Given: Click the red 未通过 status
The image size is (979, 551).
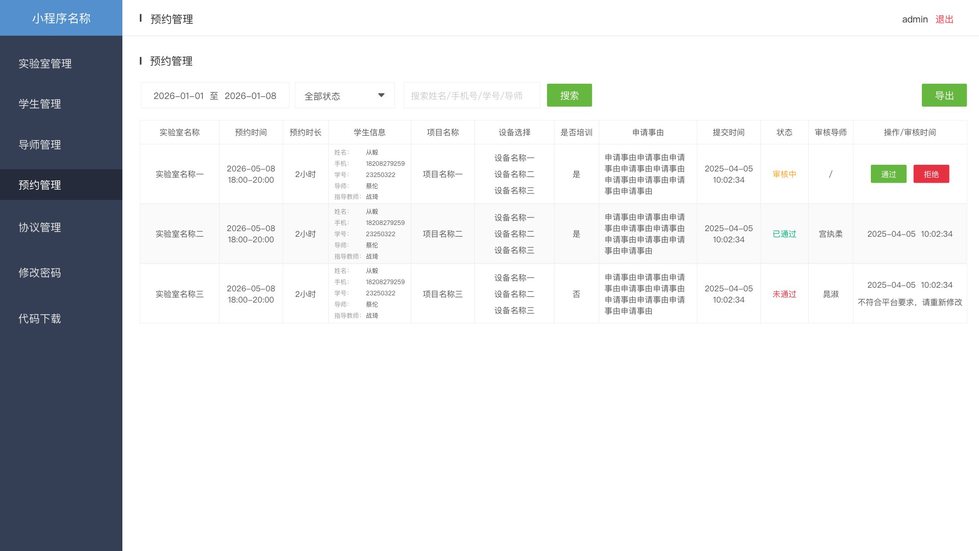Looking at the screenshot, I should [x=784, y=294].
